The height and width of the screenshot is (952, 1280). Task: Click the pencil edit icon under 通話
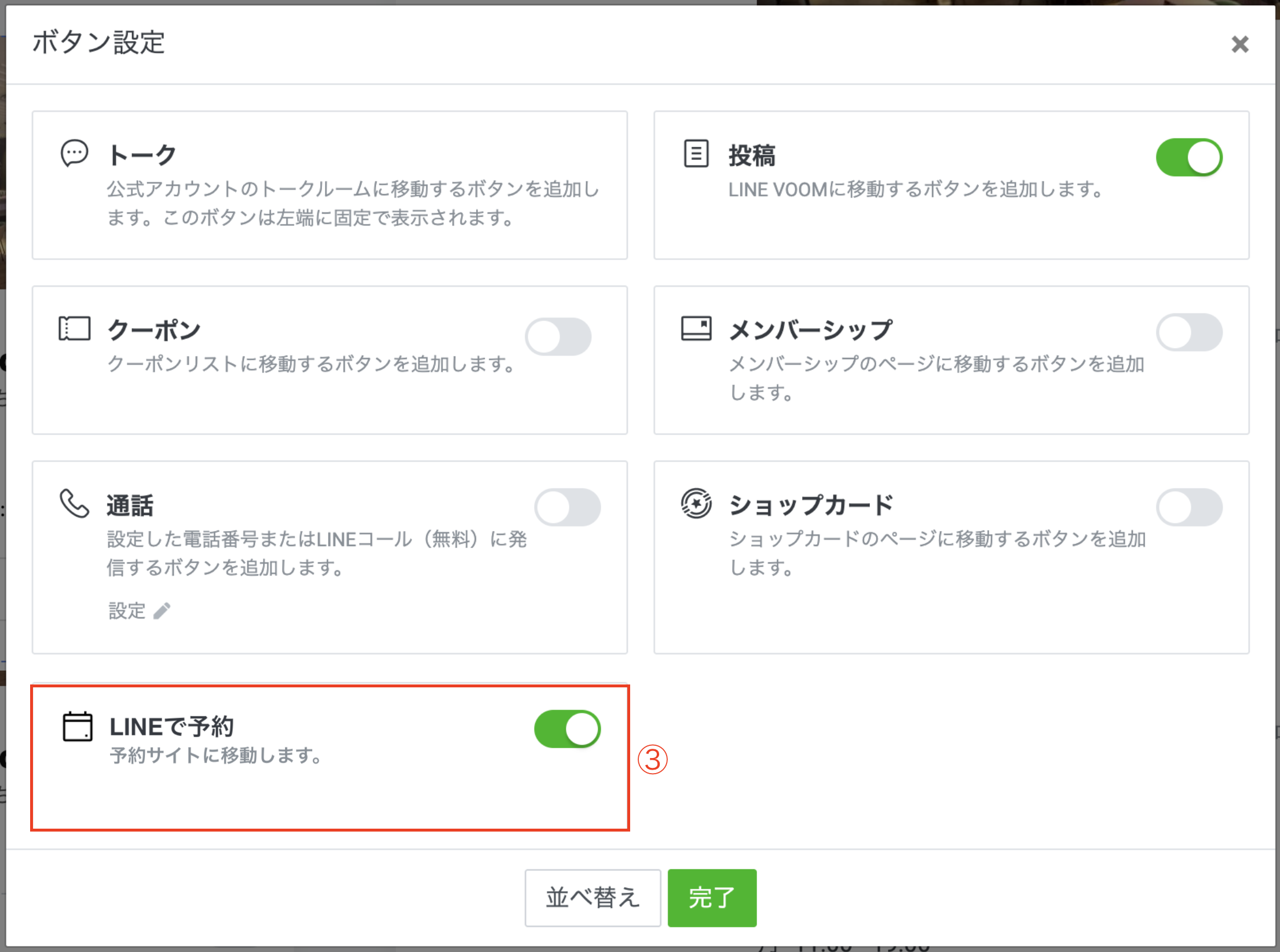pos(162,610)
